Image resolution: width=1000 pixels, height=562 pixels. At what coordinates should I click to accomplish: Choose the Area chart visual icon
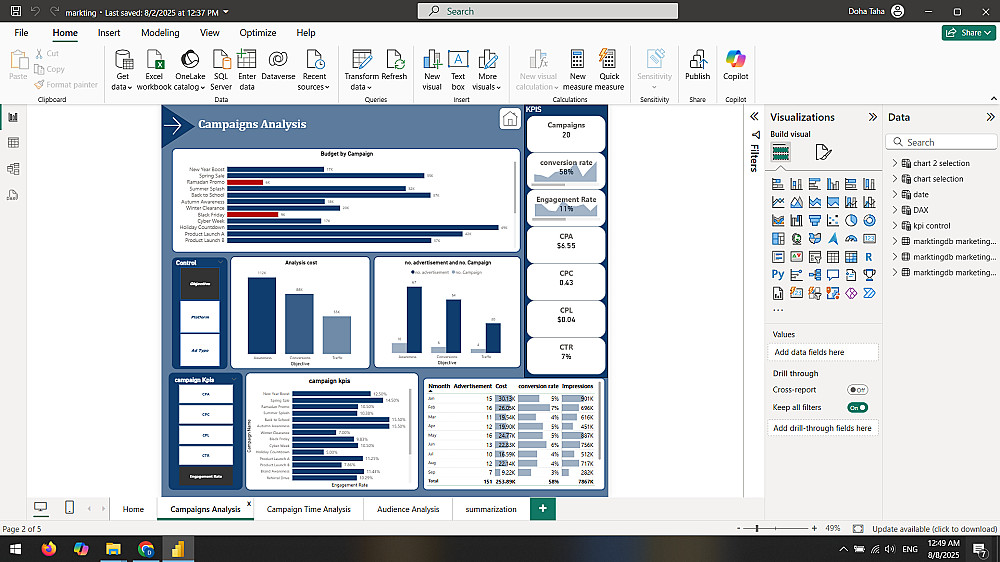tap(796, 202)
